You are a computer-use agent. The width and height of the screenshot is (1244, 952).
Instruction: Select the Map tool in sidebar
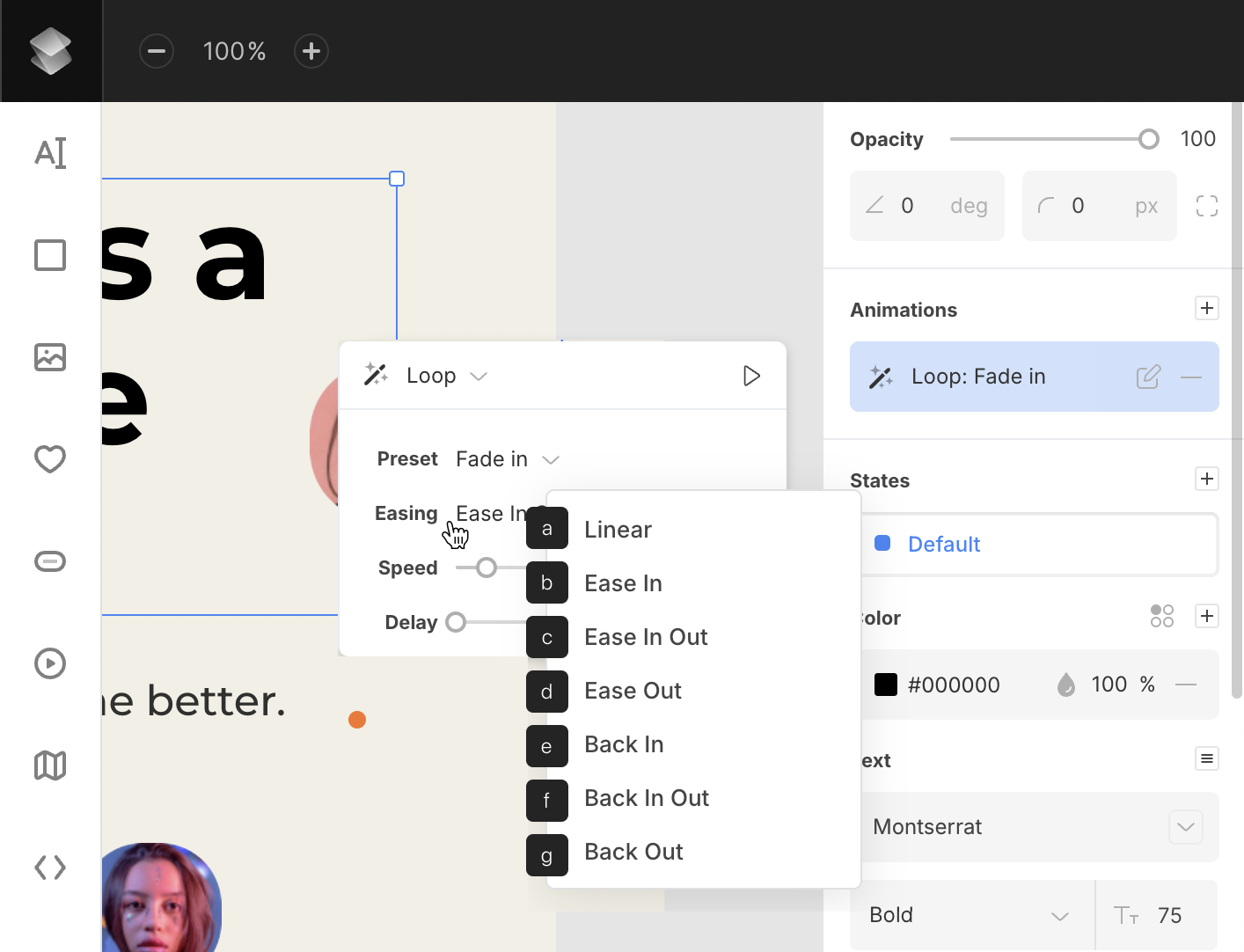[x=50, y=765]
